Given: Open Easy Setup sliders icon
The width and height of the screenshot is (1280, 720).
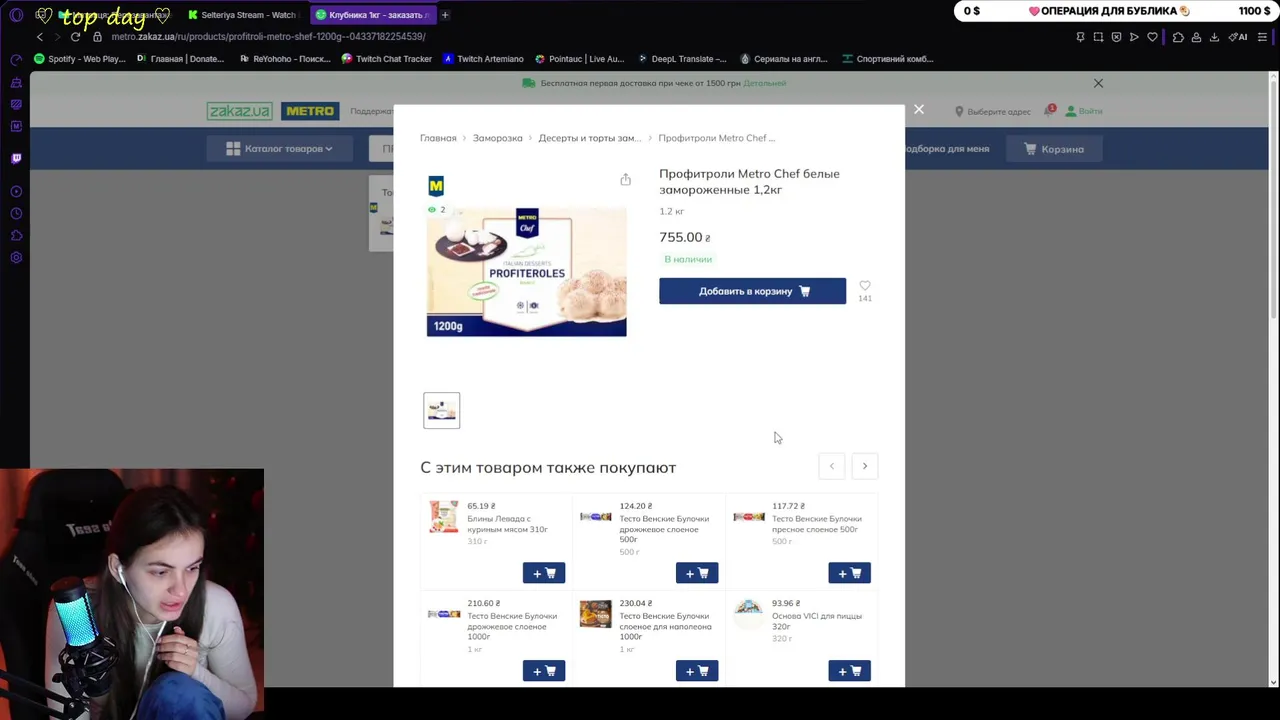Looking at the screenshot, I should 1263,37.
